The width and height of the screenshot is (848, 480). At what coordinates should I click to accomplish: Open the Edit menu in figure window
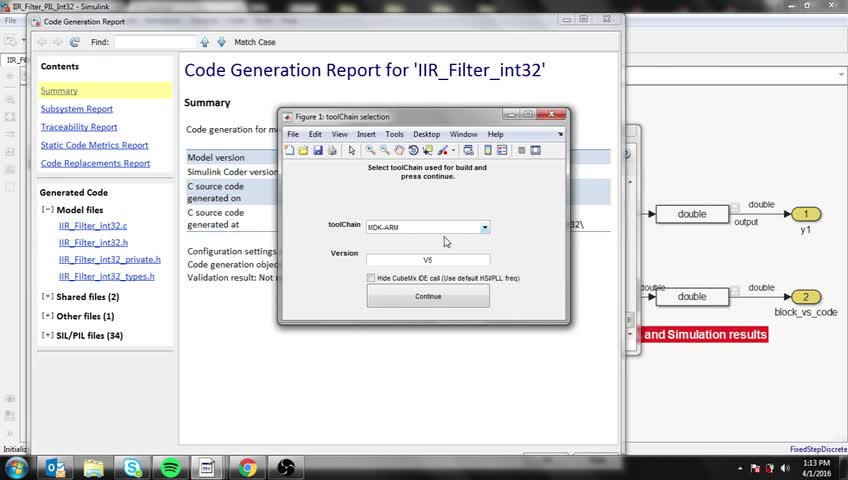point(315,134)
